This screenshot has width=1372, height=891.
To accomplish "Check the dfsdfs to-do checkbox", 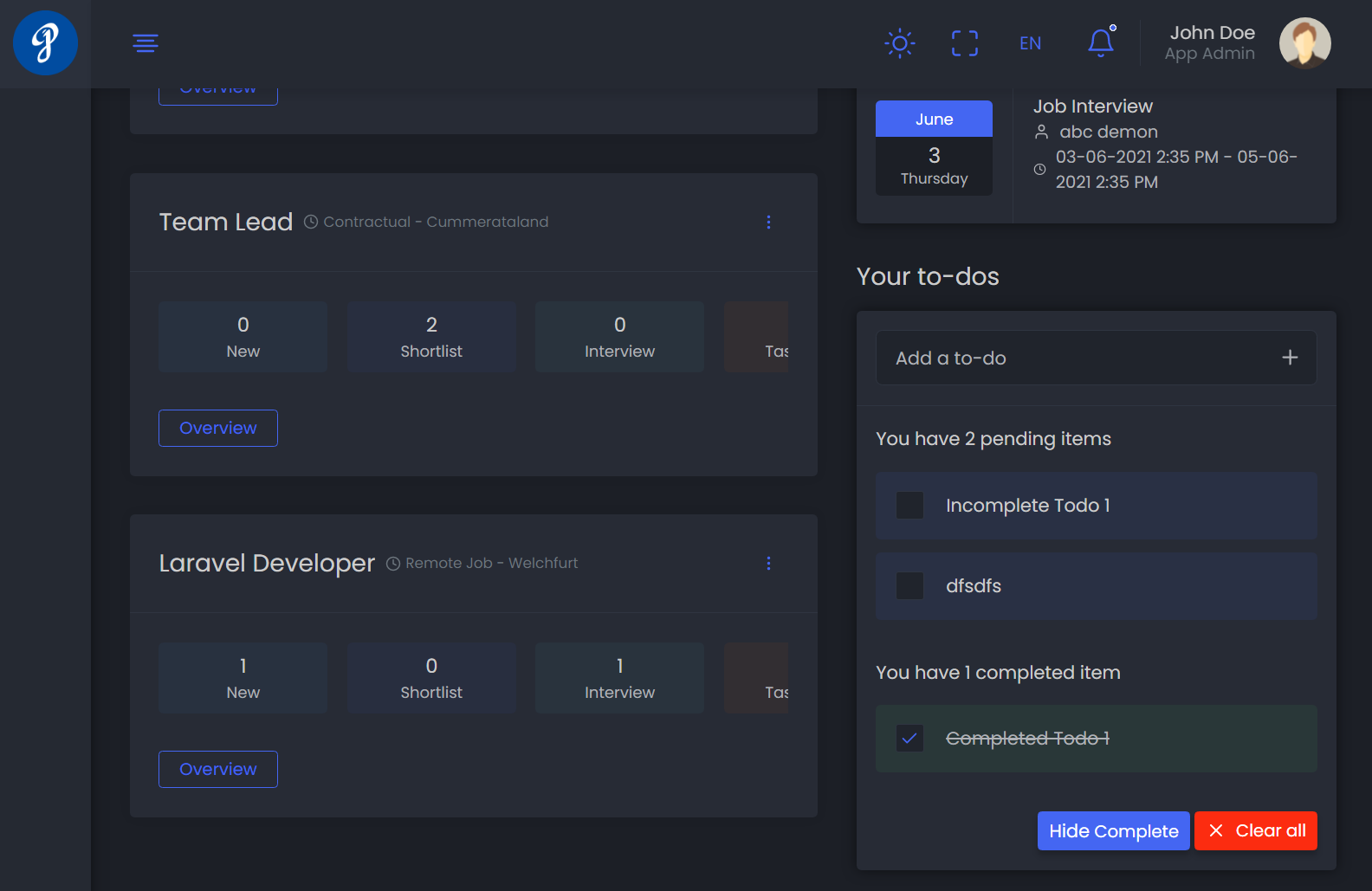I will point(909,586).
